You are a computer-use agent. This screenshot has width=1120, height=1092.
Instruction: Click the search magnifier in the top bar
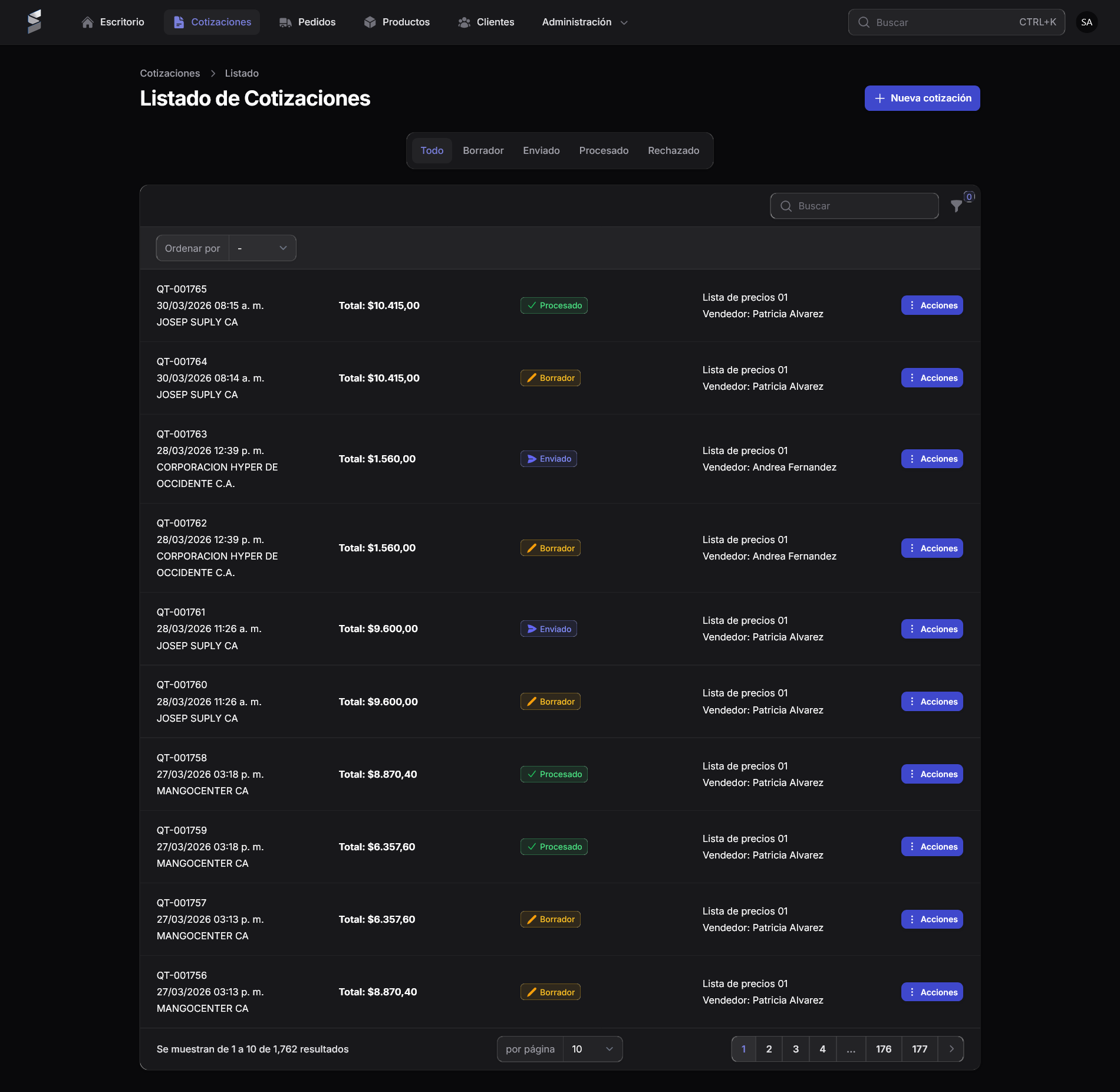[x=864, y=22]
